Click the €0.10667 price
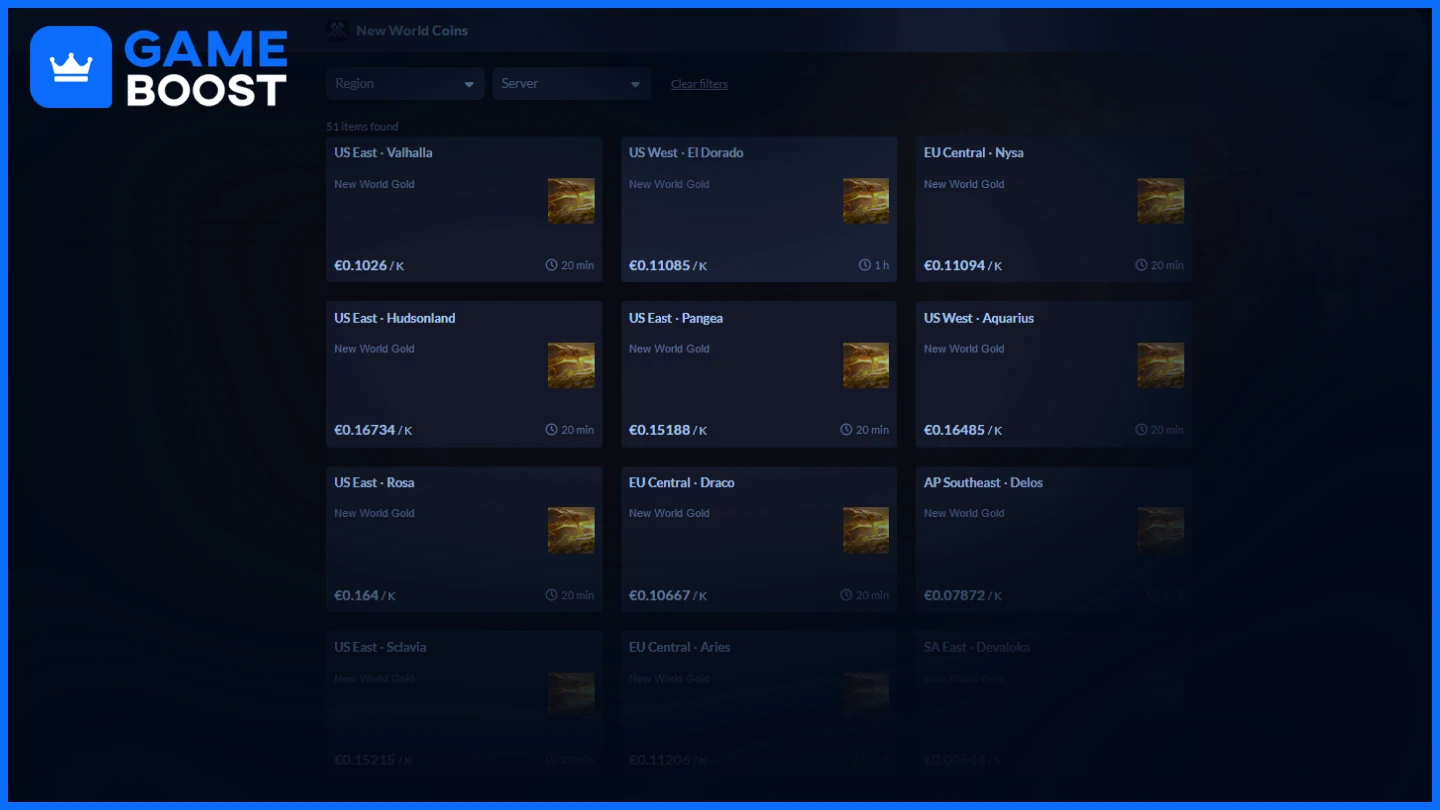 [x=660, y=595]
